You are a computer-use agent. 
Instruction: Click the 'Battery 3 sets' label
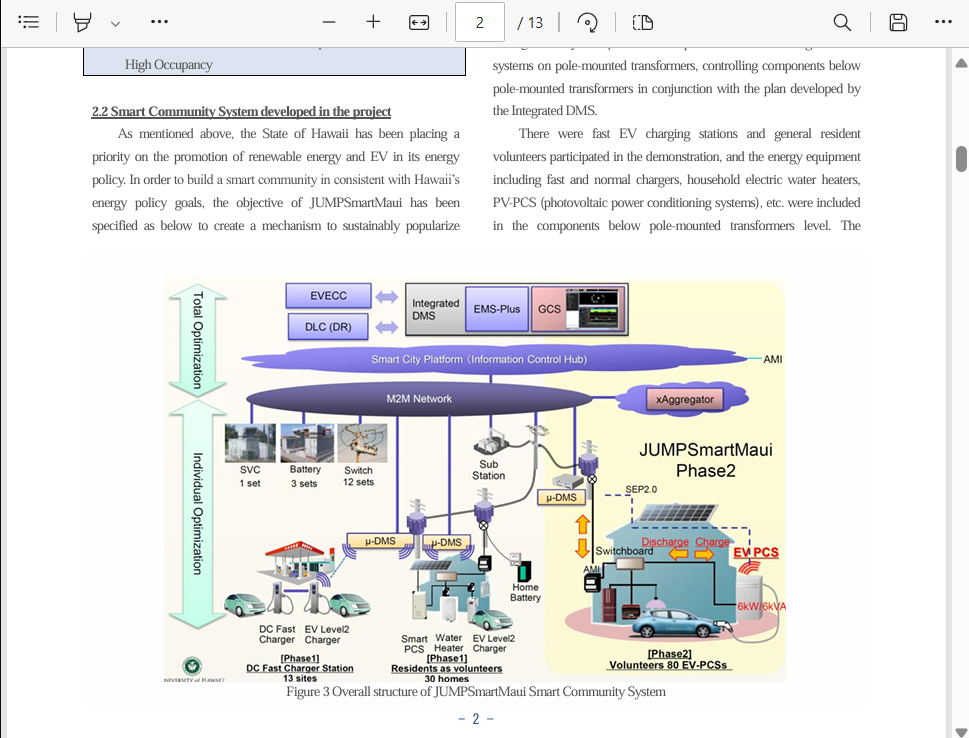pyautogui.click(x=305, y=476)
